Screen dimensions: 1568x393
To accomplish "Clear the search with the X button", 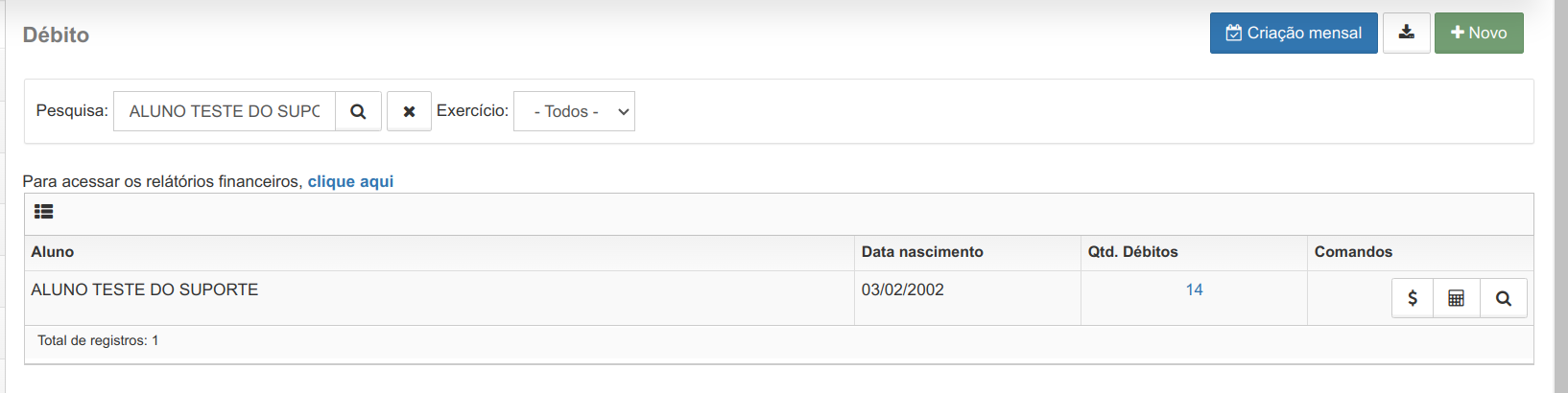I will click(x=409, y=111).
